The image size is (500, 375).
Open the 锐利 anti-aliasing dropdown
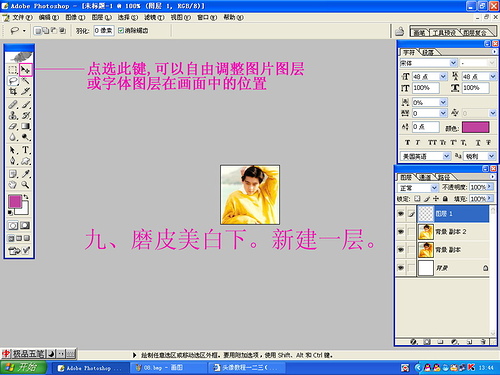pyautogui.click(x=492, y=156)
